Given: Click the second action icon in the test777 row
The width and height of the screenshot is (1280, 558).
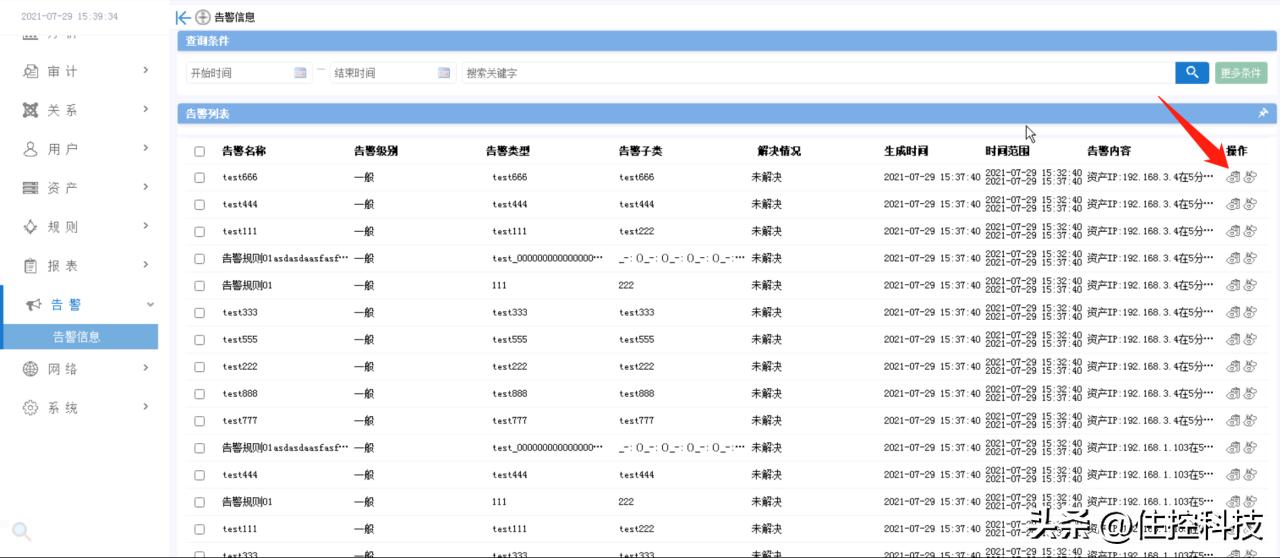Looking at the screenshot, I should (1250, 420).
